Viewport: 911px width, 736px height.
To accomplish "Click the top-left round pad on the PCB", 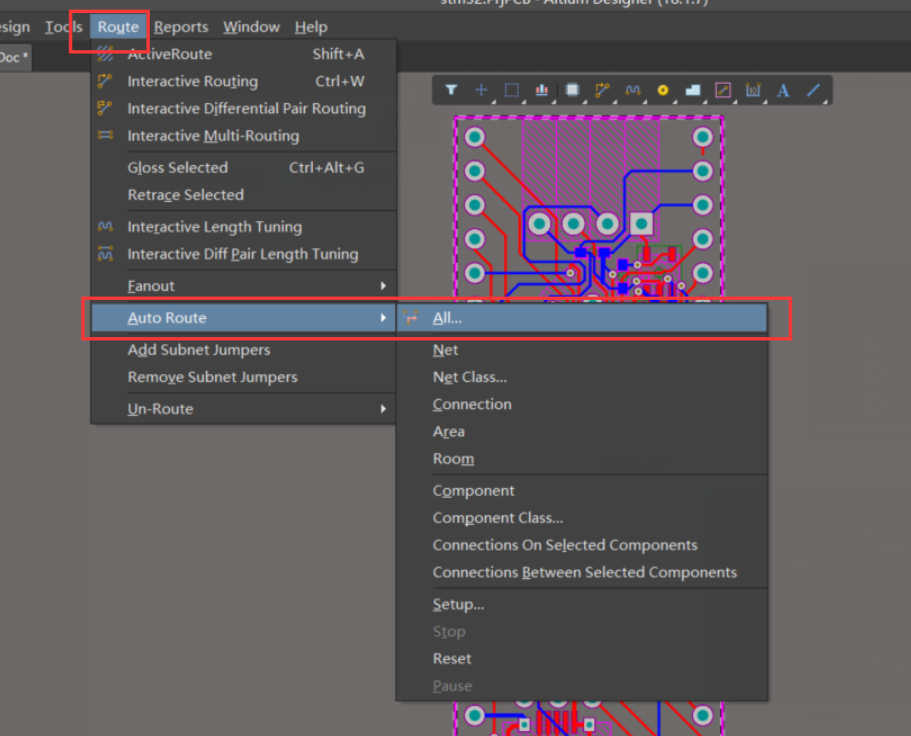I will [x=475, y=137].
